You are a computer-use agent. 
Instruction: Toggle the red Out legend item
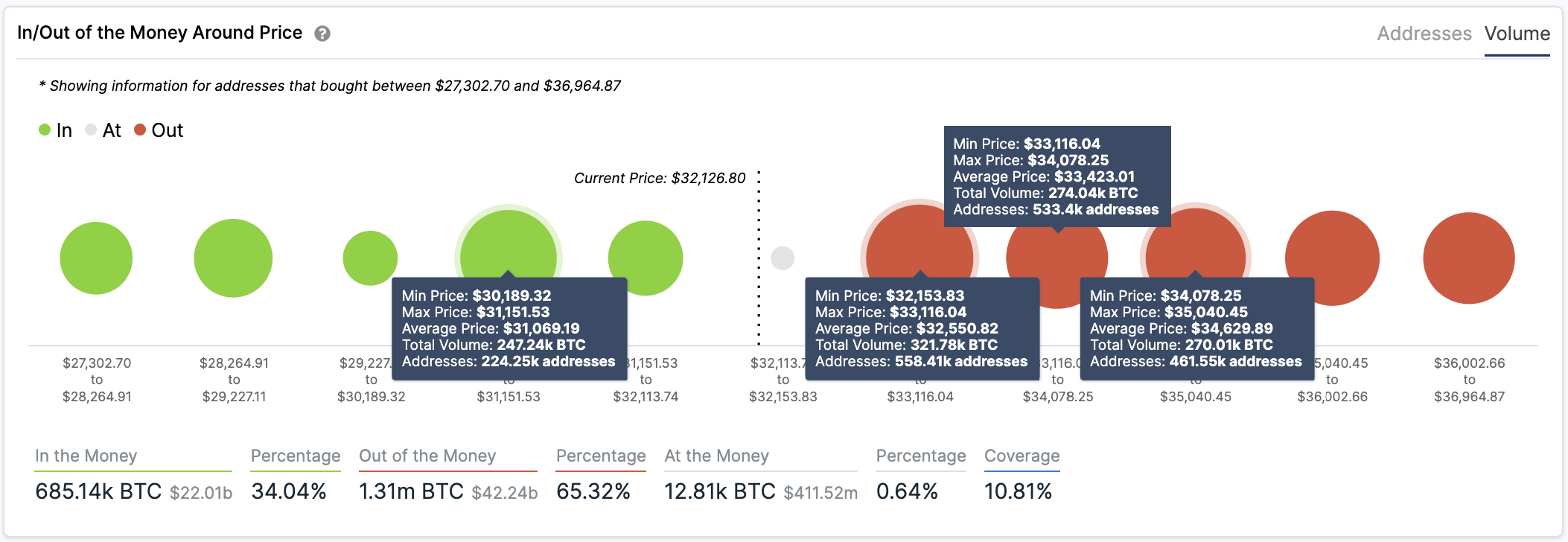(x=159, y=130)
